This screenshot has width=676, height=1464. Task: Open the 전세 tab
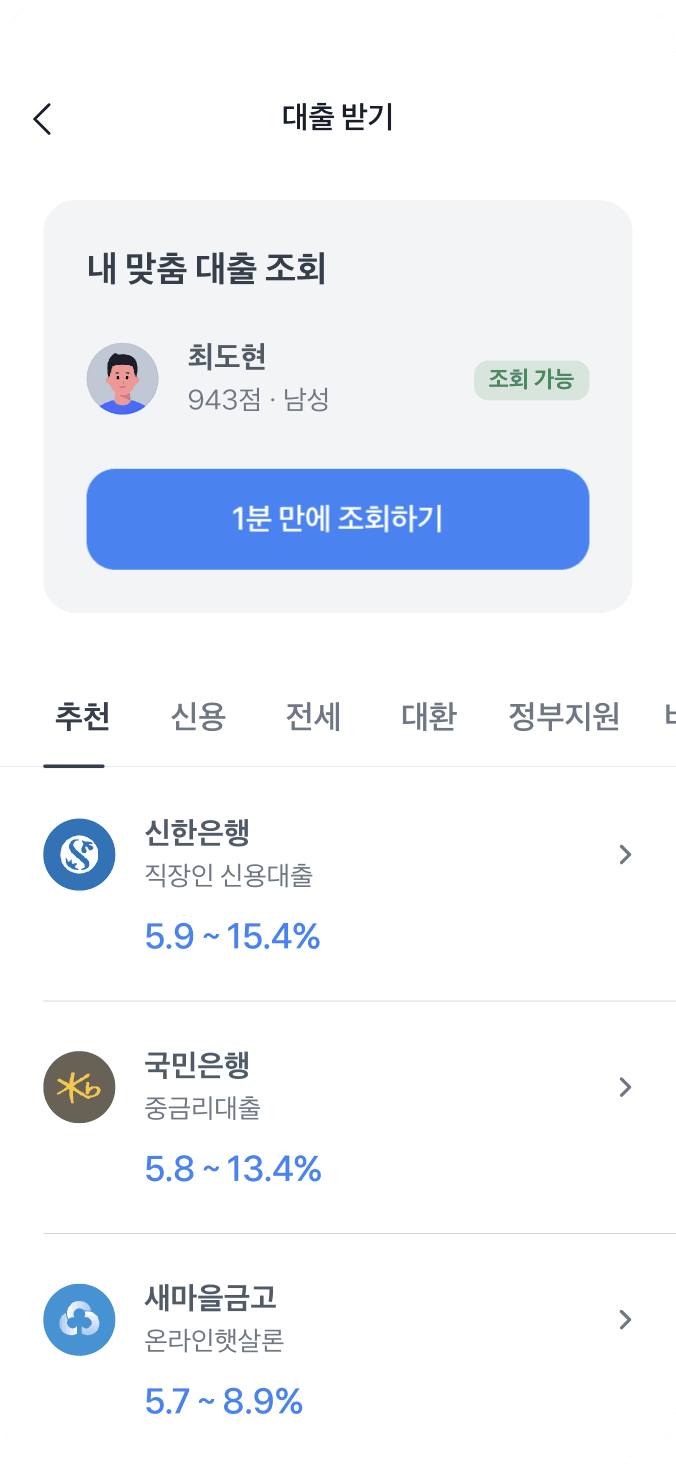click(x=313, y=717)
